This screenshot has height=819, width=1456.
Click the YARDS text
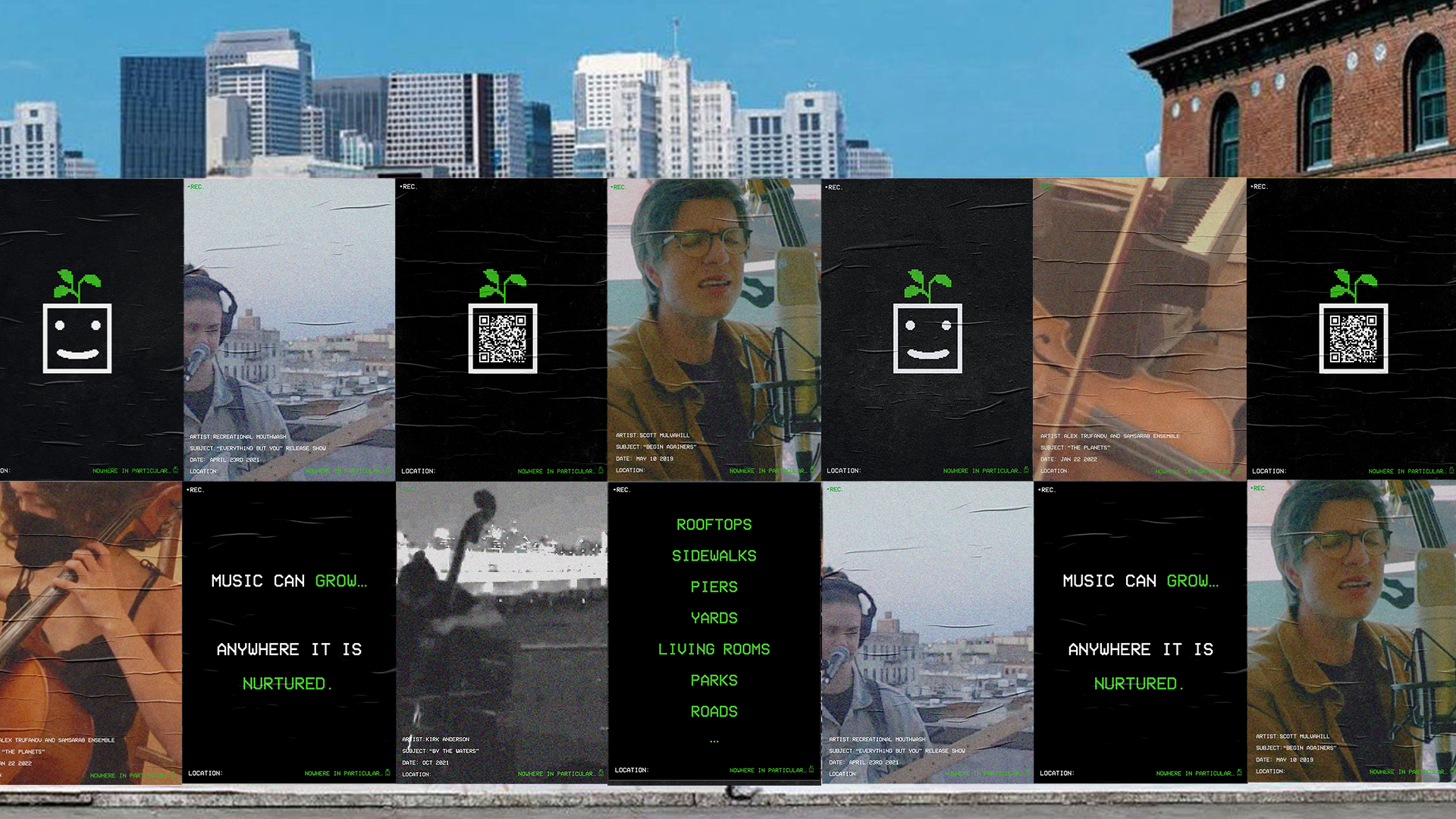pyautogui.click(x=714, y=618)
